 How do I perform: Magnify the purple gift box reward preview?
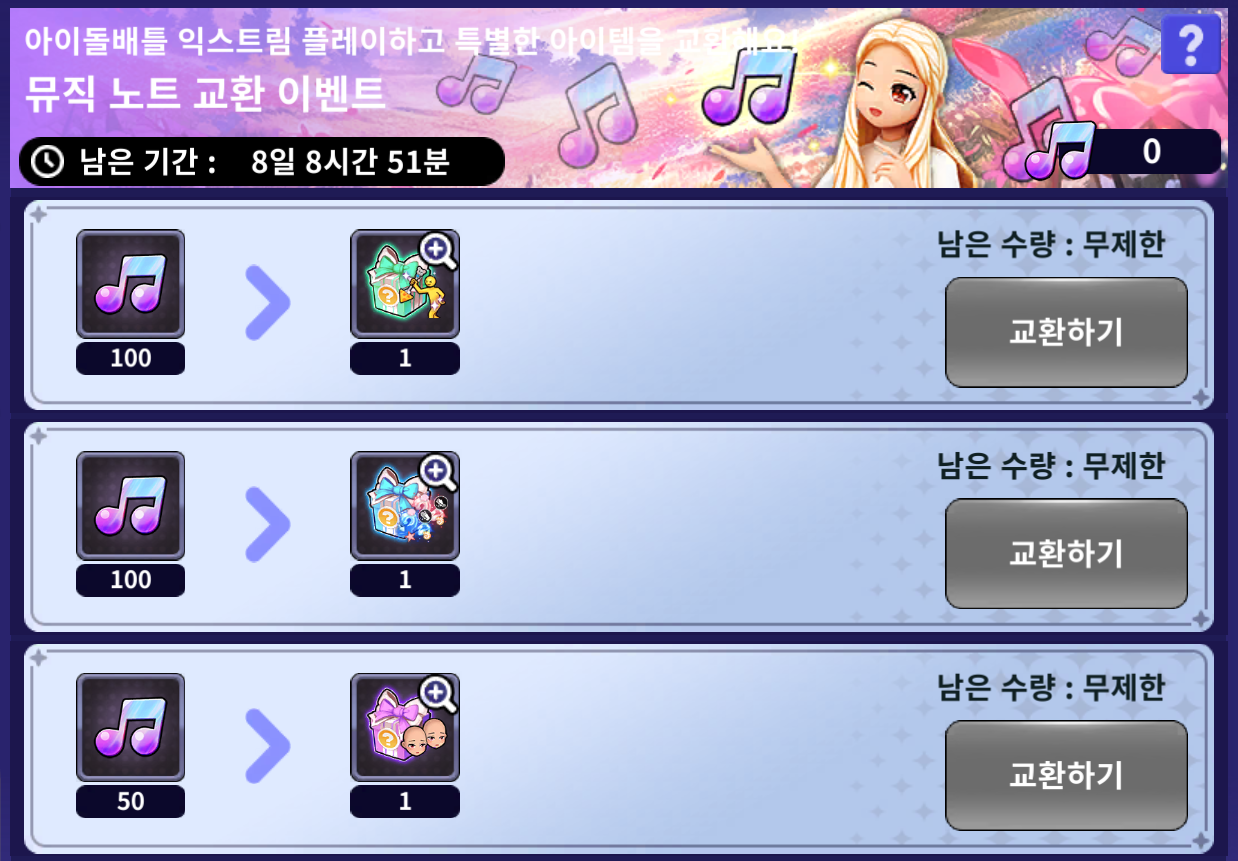tap(437, 694)
